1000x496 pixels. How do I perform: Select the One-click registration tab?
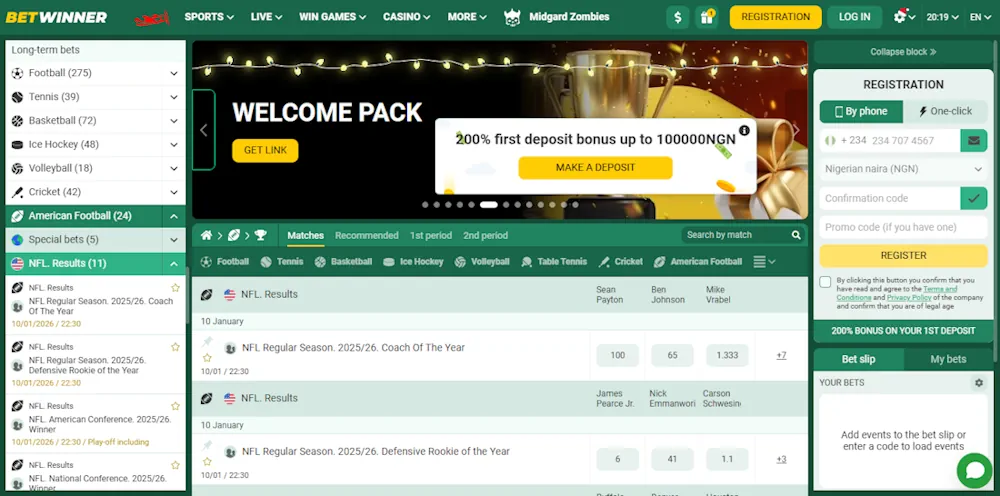tap(945, 112)
